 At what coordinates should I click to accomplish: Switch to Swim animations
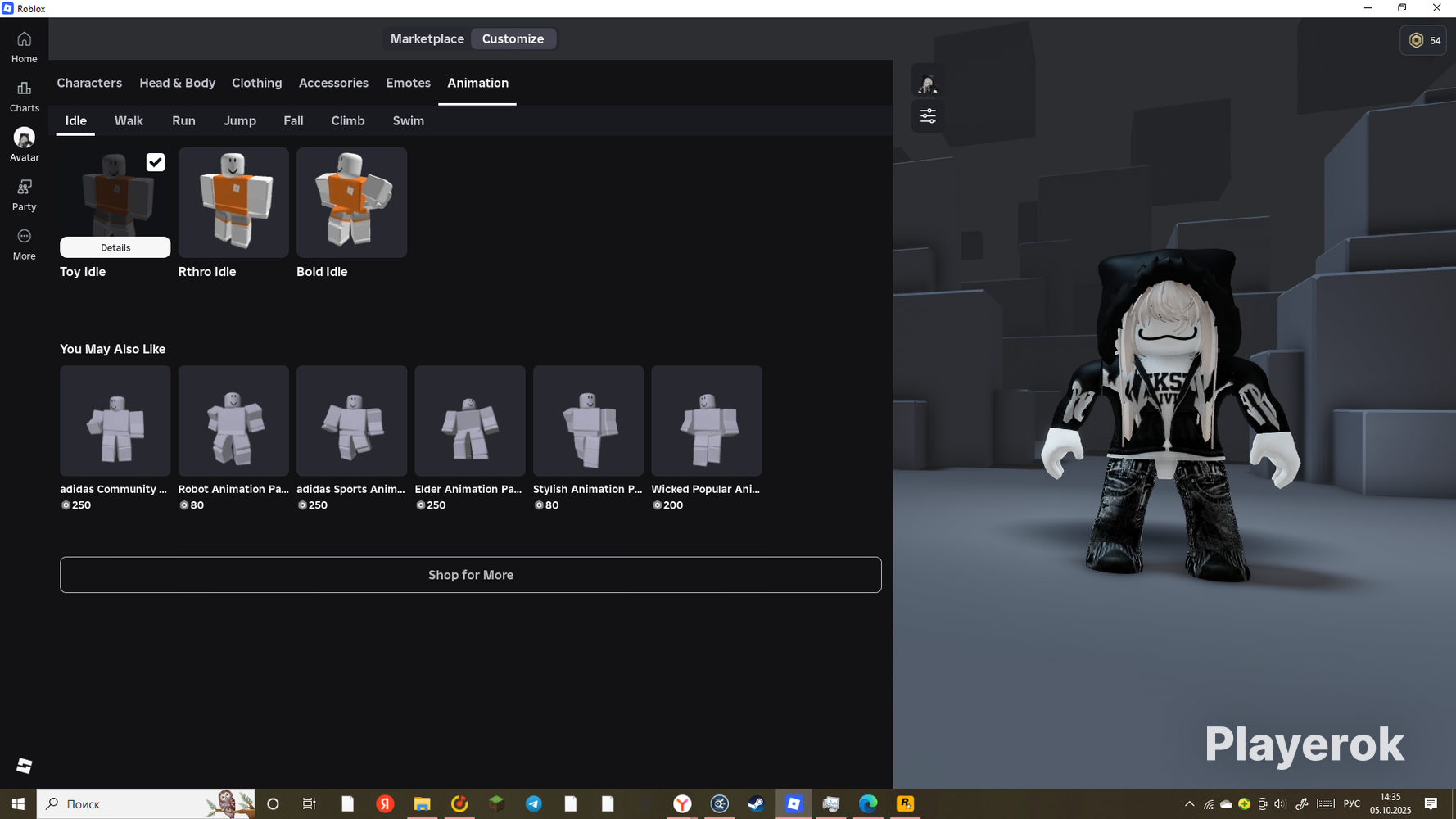coord(408,120)
